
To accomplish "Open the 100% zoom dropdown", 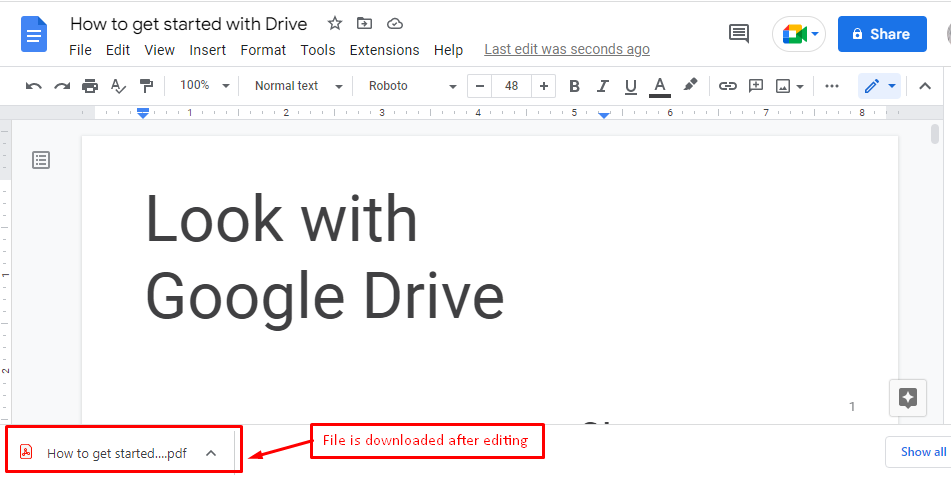I will 204,86.
